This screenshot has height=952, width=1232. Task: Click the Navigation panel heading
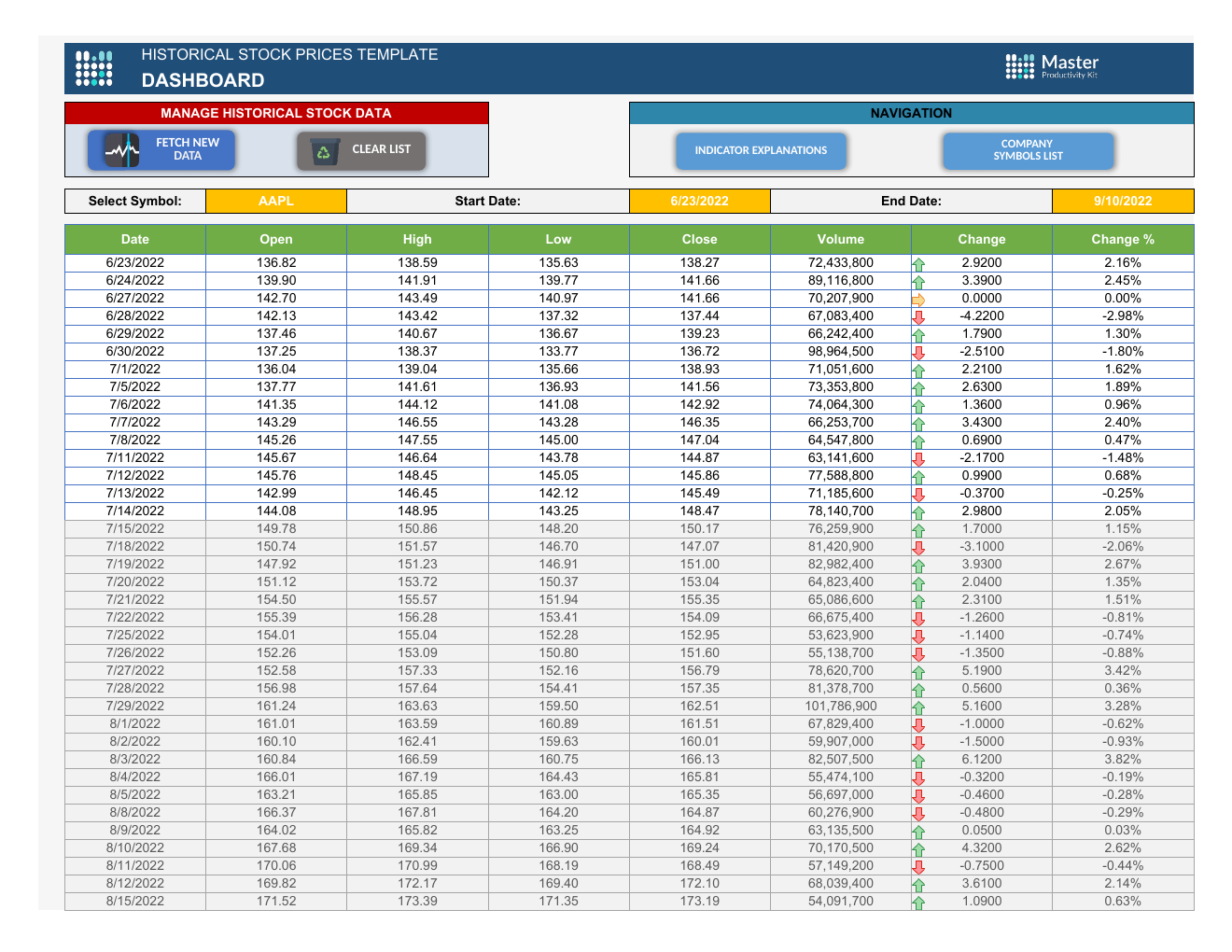pyautogui.click(x=911, y=113)
